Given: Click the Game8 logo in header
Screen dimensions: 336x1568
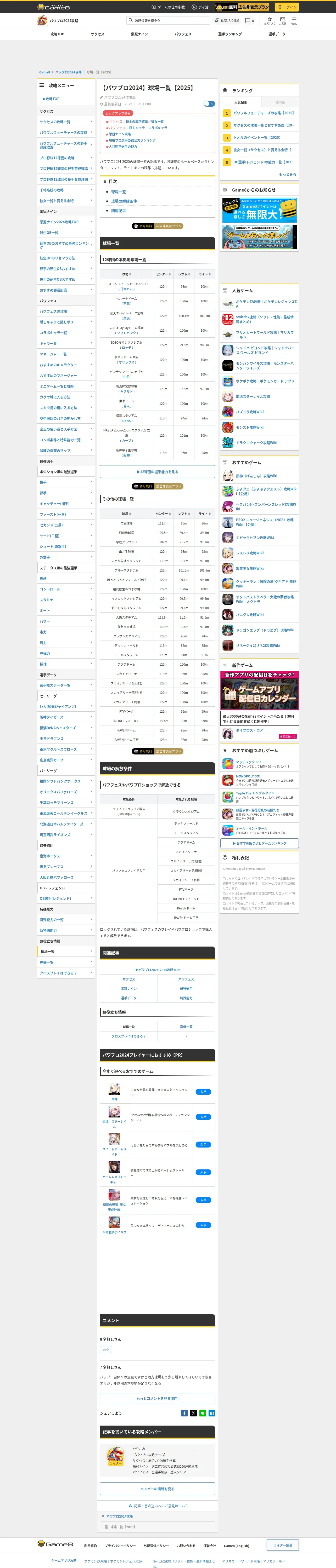Looking at the screenshot, I should [54, 7].
